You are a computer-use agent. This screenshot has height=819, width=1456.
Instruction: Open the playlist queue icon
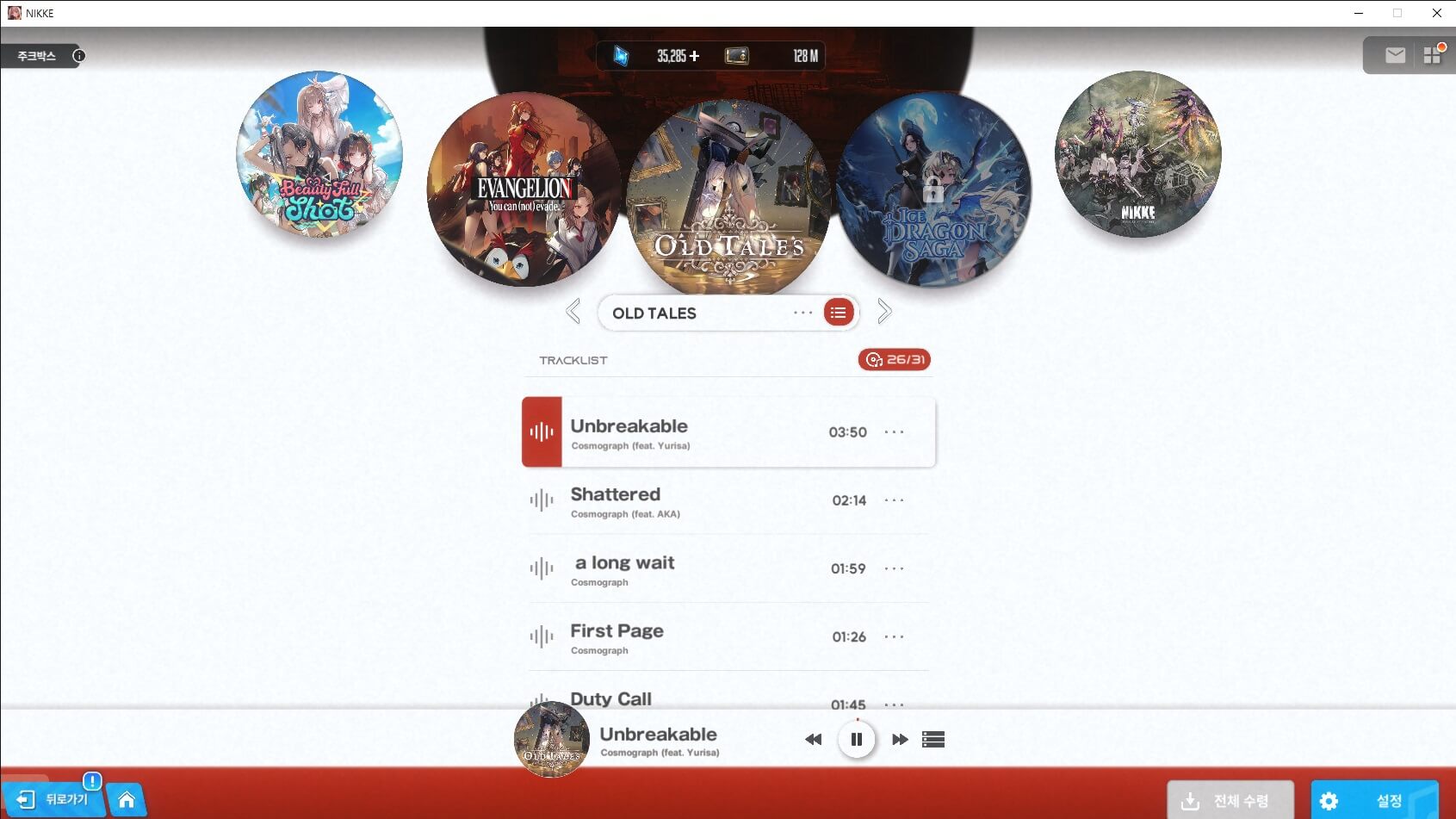point(933,740)
